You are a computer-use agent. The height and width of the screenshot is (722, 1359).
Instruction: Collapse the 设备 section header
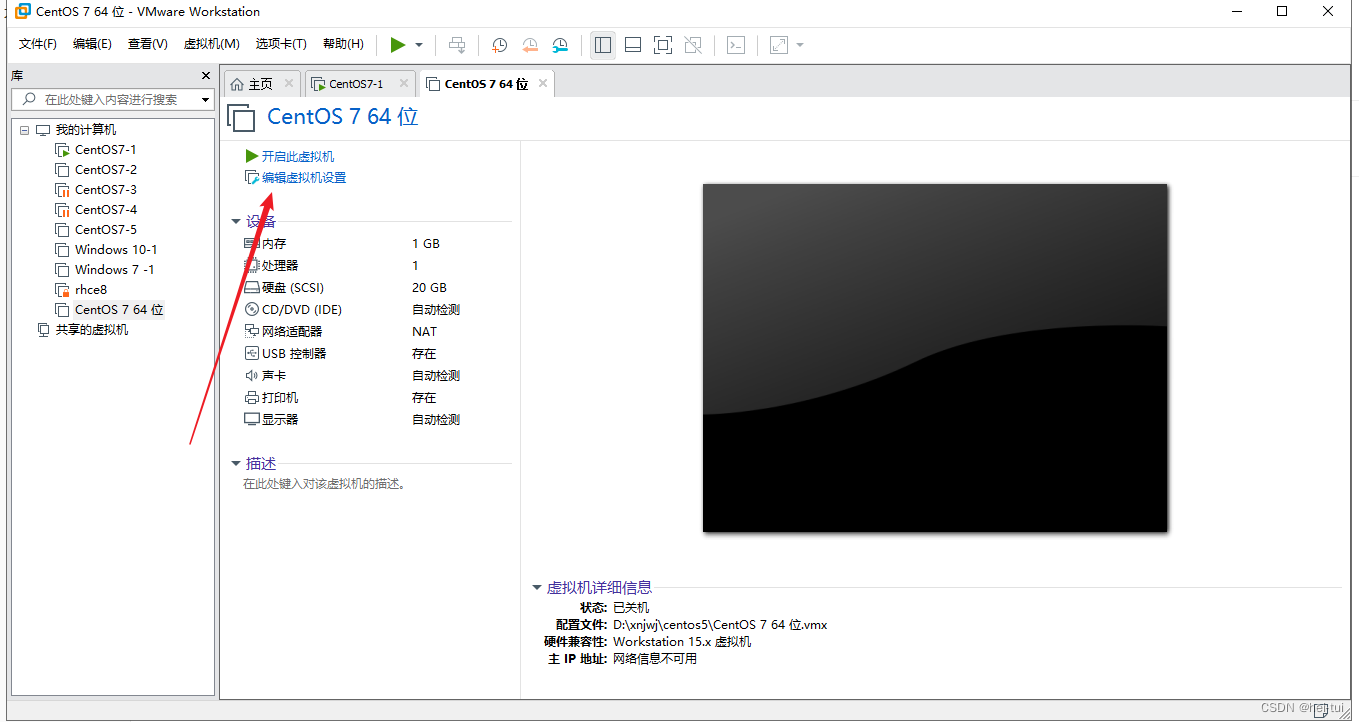coord(236,221)
